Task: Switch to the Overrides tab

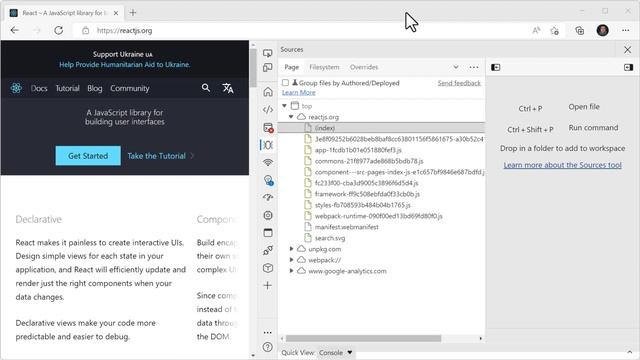Action: click(x=364, y=67)
